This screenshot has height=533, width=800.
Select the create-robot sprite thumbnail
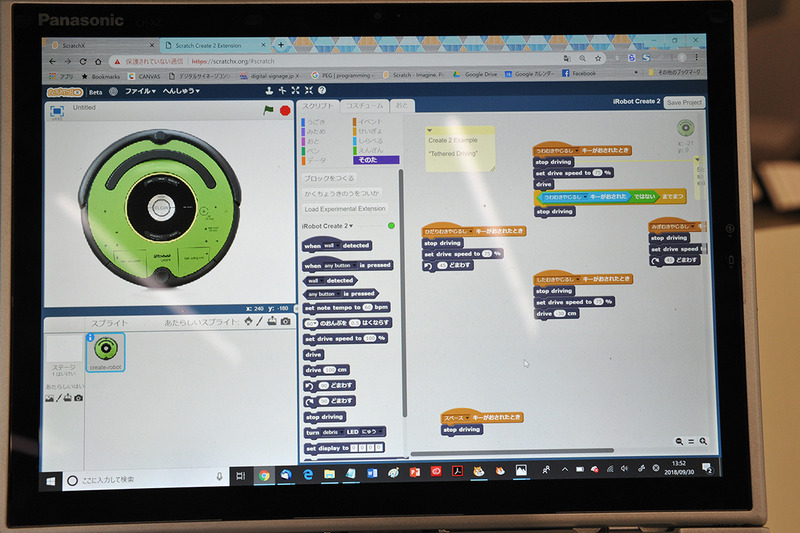pyautogui.click(x=106, y=352)
